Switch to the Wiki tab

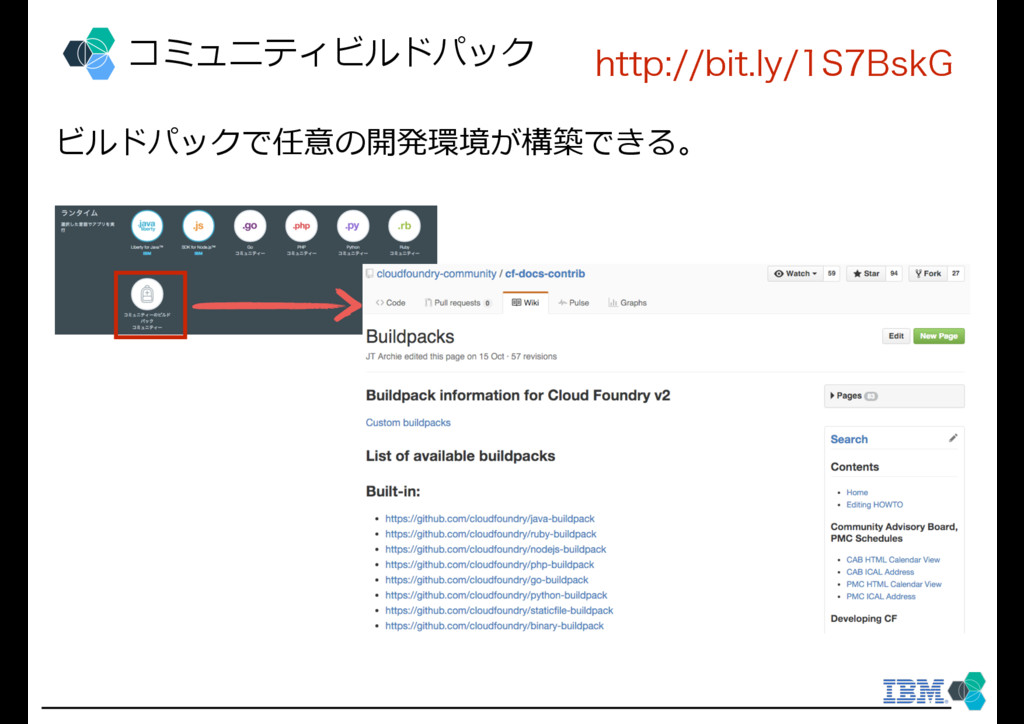526,302
